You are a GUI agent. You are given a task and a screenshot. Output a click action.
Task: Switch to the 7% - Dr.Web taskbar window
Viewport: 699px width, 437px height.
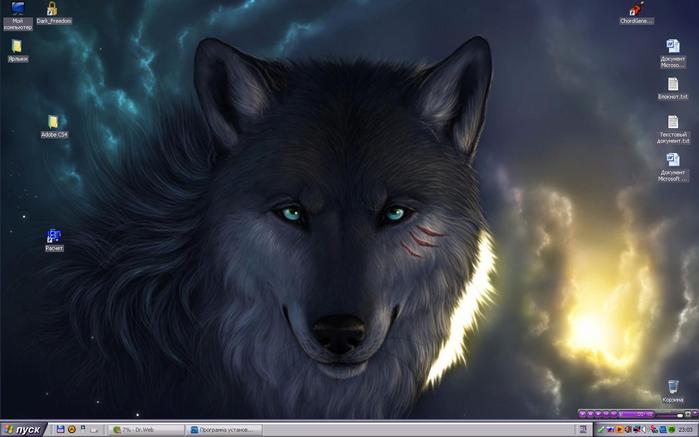pos(146,429)
